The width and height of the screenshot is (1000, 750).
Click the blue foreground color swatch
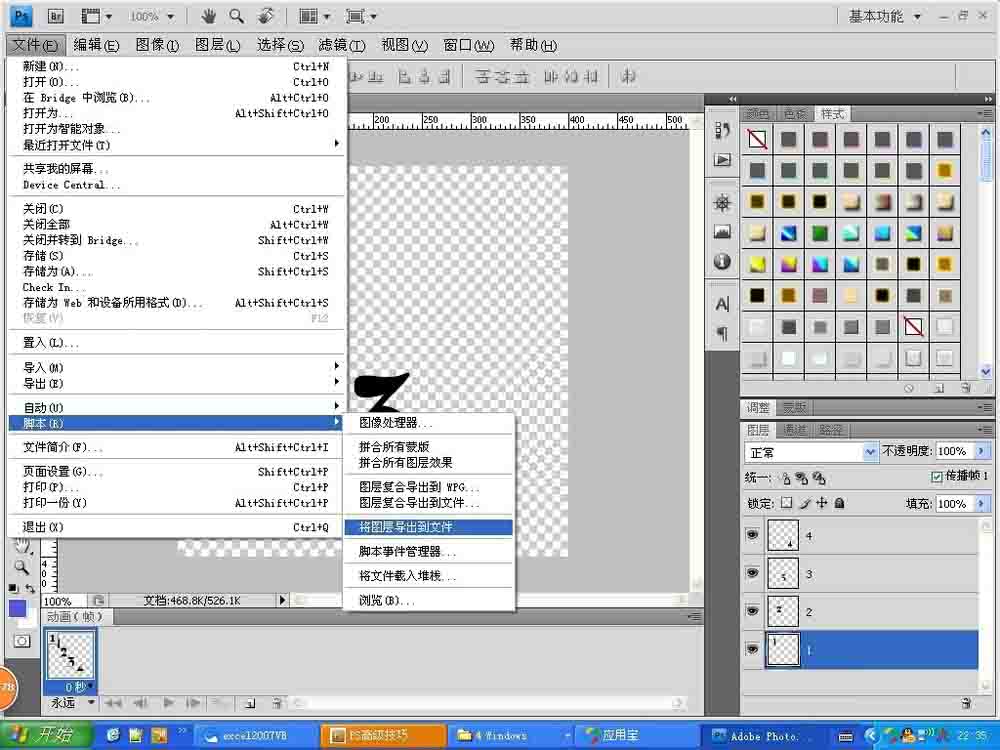(x=17, y=608)
